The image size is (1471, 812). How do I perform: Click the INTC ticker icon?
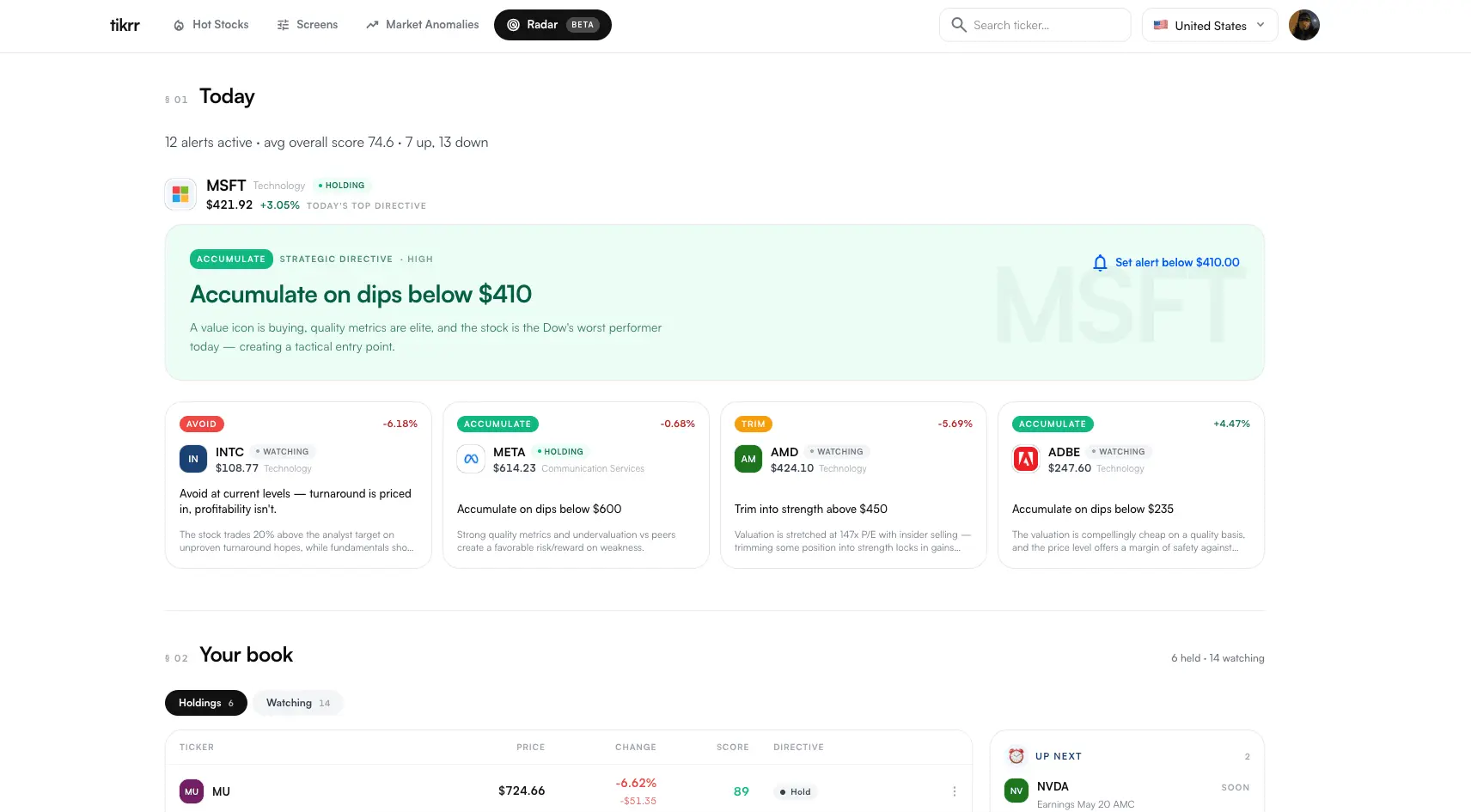point(193,459)
